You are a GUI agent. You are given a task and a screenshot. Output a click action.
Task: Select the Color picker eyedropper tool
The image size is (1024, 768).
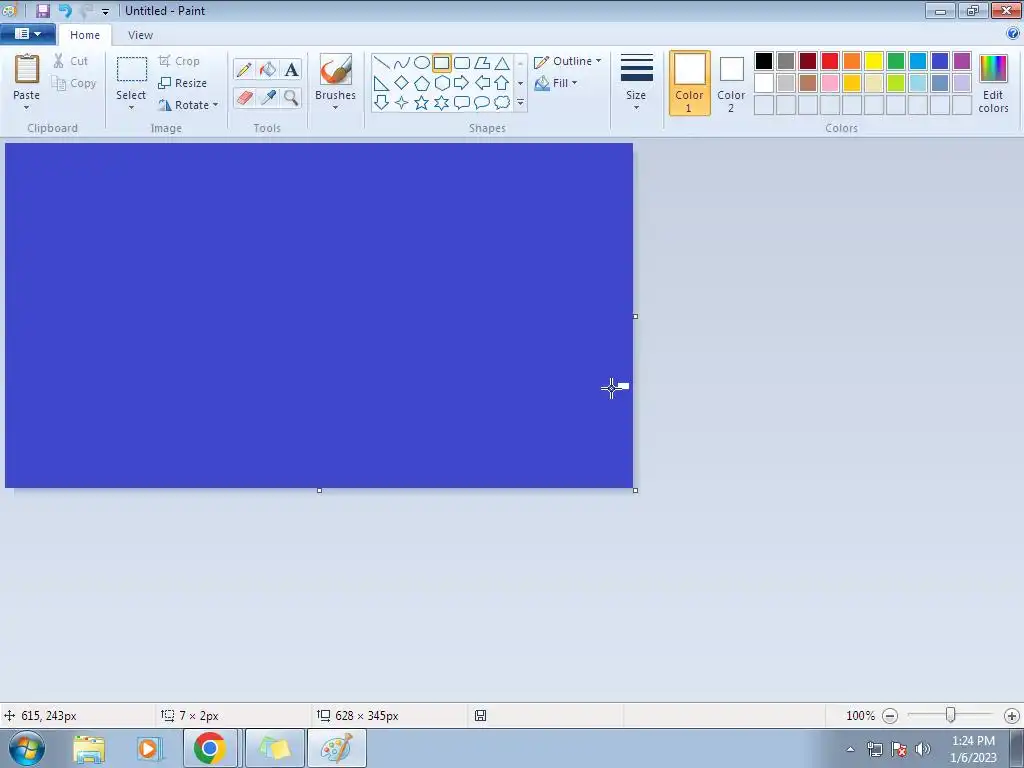pyautogui.click(x=267, y=97)
